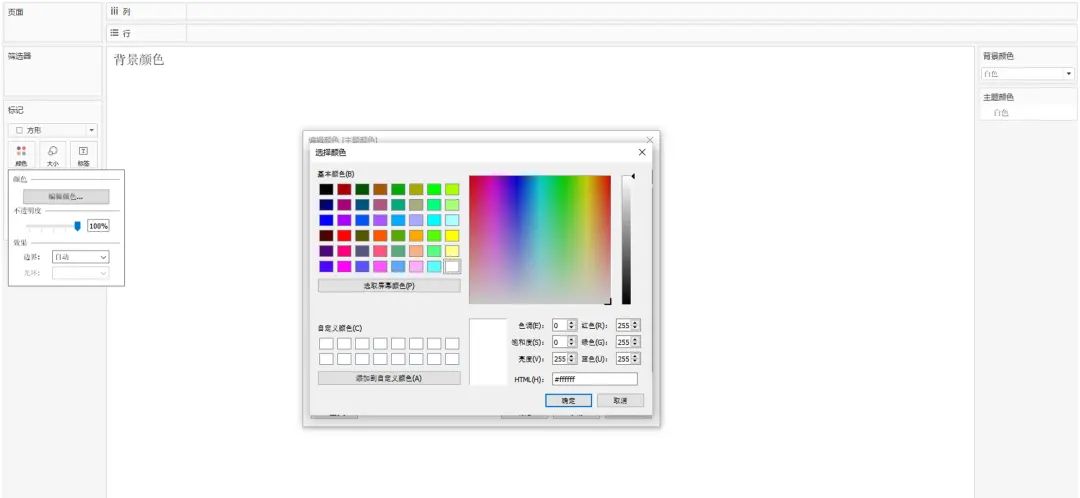Click the large white color preview box
Screen dimensions: 1080x498
[x=488, y=351]
